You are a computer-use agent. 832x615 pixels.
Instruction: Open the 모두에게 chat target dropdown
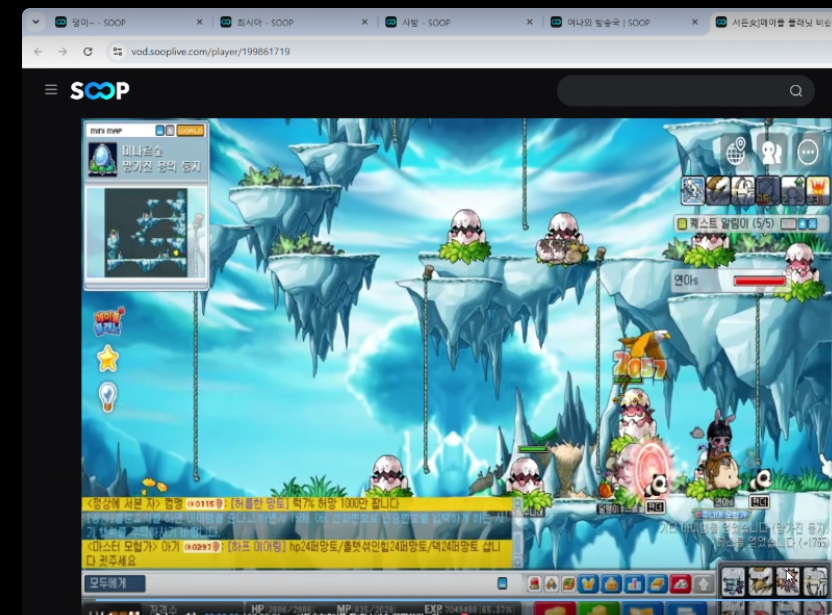point(114,583)
